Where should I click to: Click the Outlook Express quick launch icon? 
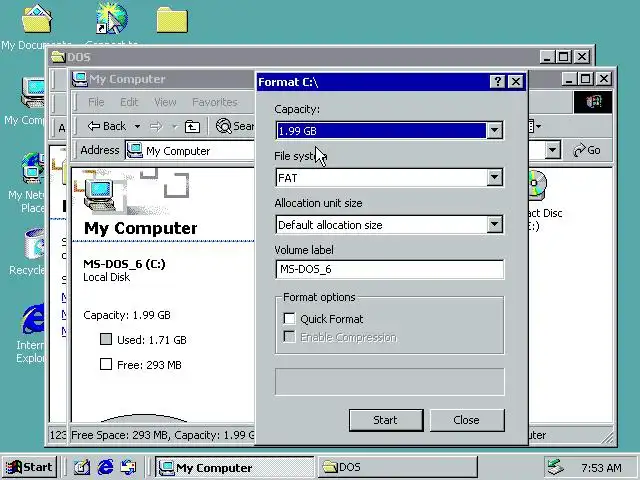pyautogui.click(x=129, y=467)
